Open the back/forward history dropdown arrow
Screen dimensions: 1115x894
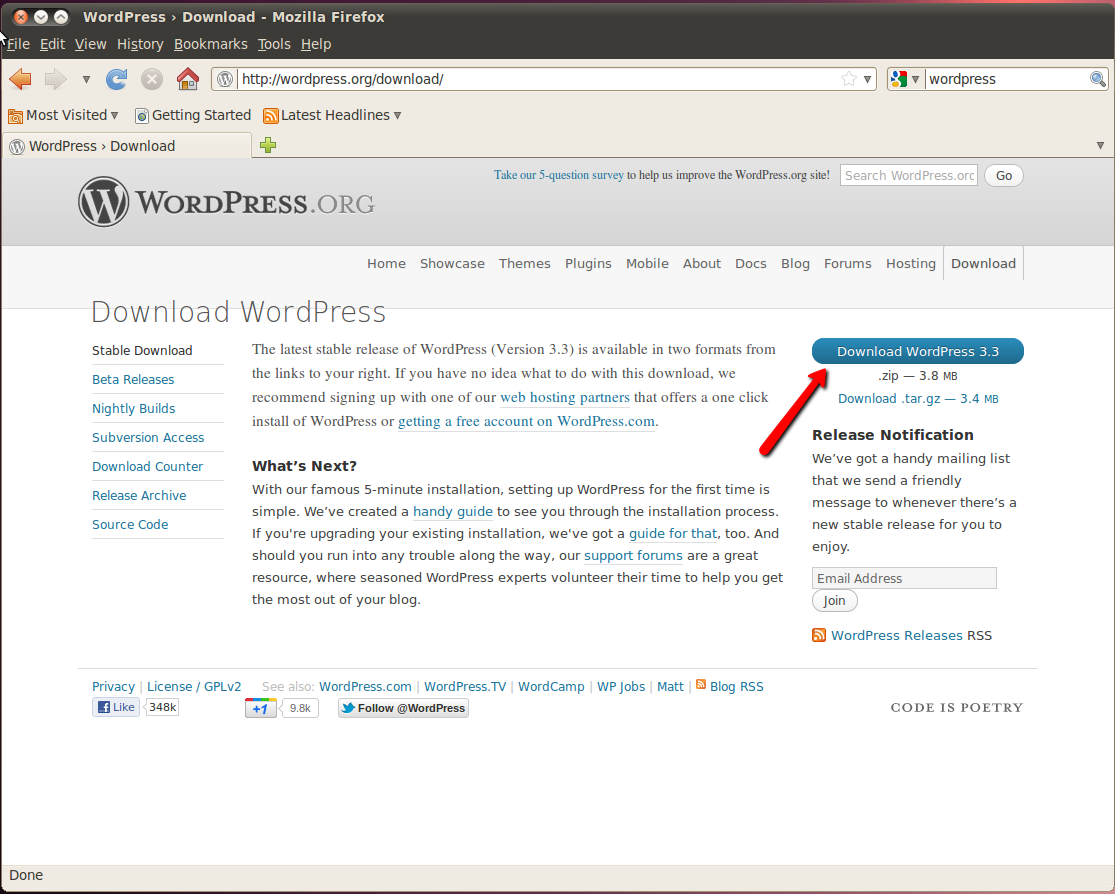86,80
